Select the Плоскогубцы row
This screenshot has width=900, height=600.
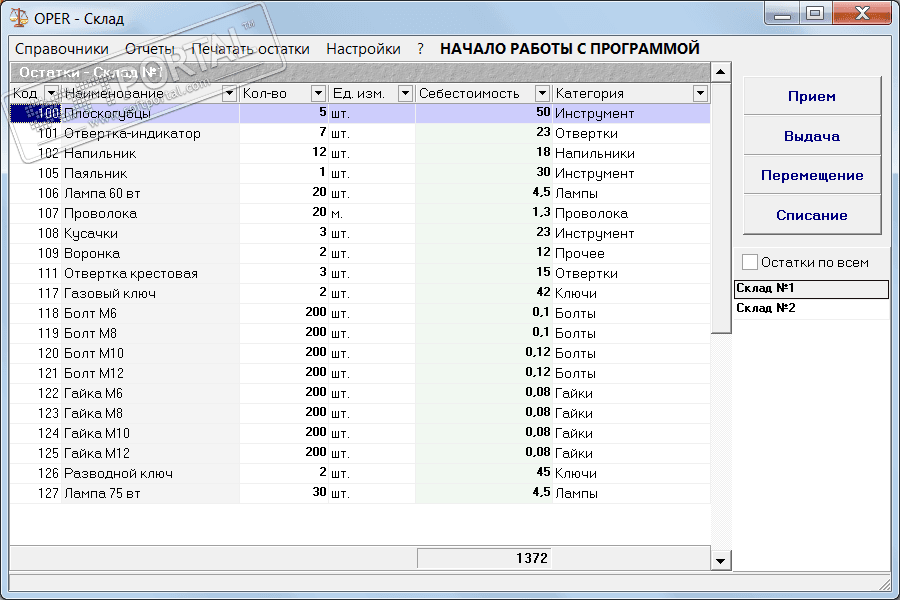pyautogui.click(x=360, y=113)
